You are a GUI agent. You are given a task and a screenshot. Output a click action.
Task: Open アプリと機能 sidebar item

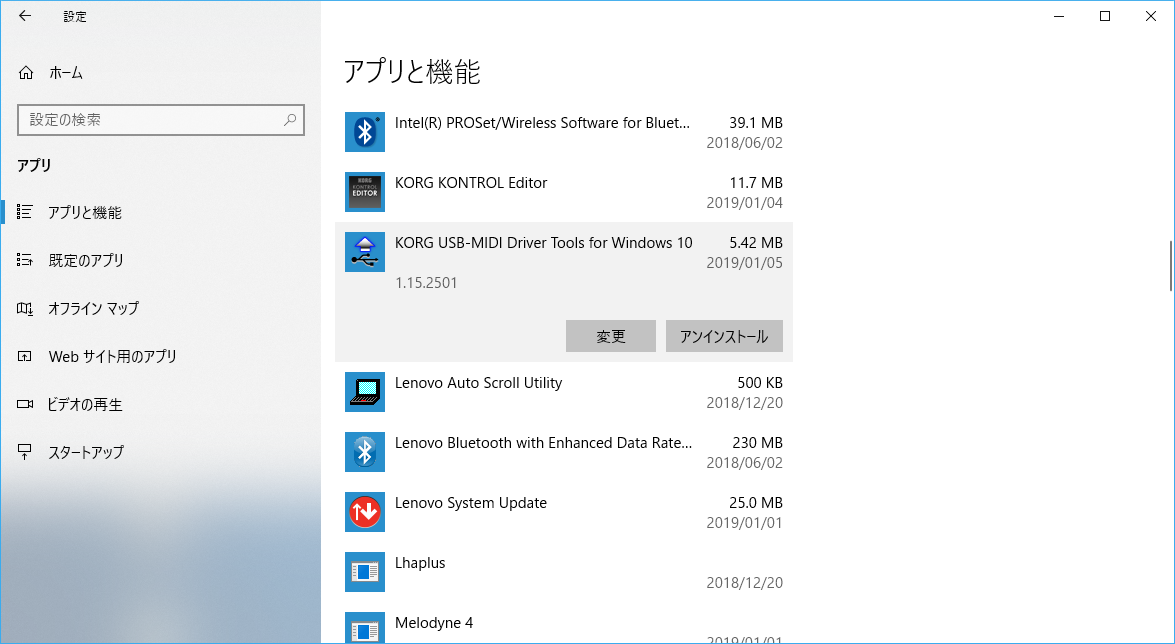pos(160,212)
